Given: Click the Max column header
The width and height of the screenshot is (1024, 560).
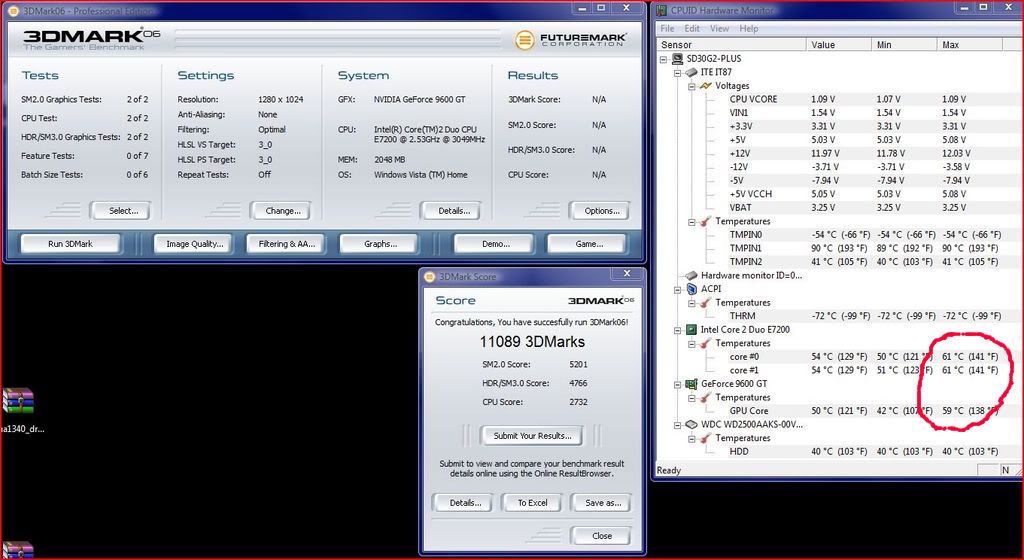Looking at the screenshot, I should point(970,44).
